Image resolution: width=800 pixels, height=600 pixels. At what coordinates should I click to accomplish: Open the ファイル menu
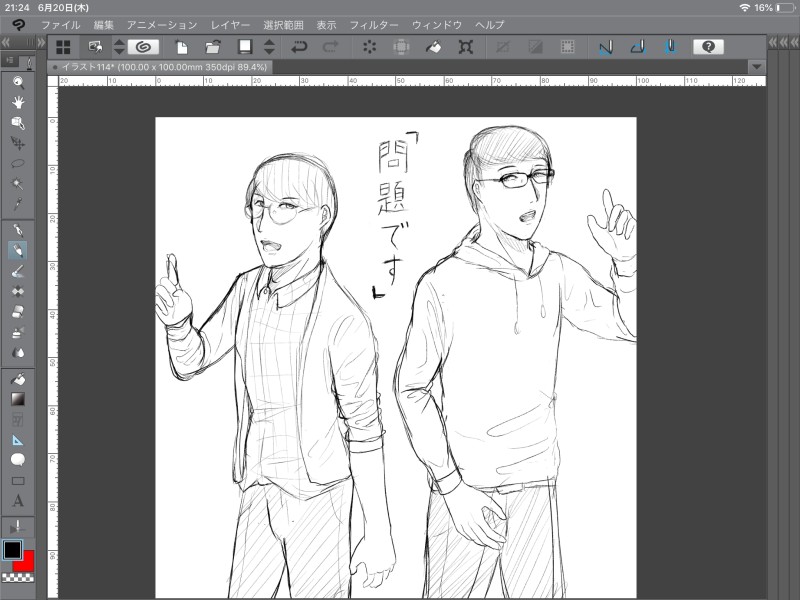point(61,25)
